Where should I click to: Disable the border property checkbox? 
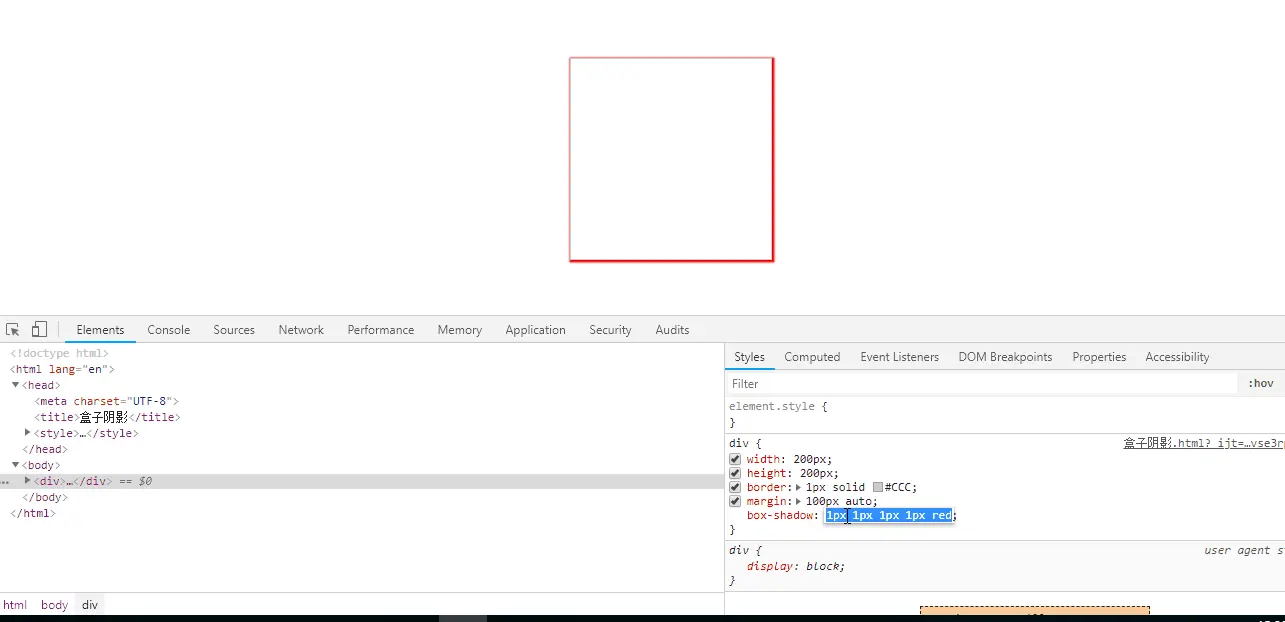735,487
